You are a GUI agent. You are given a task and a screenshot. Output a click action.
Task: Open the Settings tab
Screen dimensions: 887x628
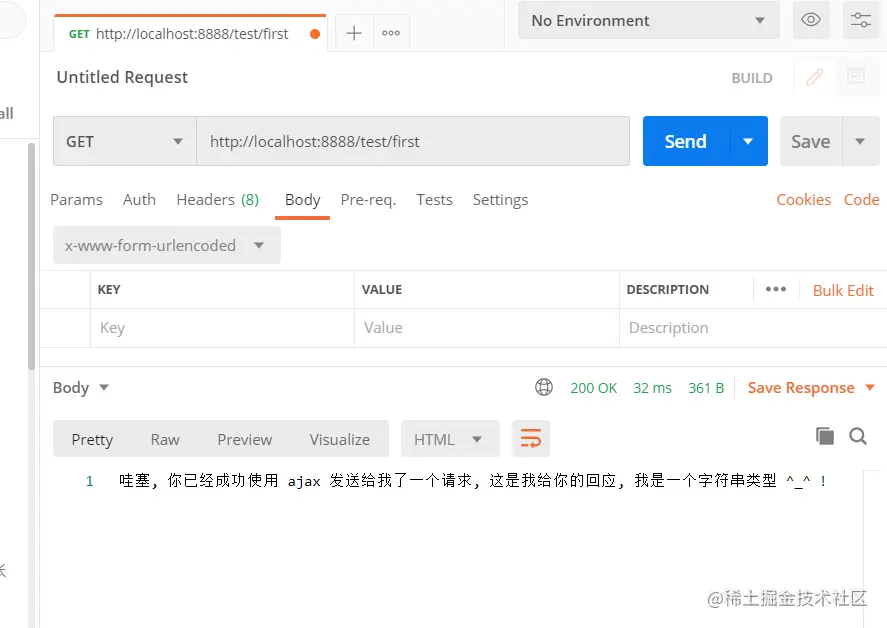pyautogui.click(x=501, y=200)
